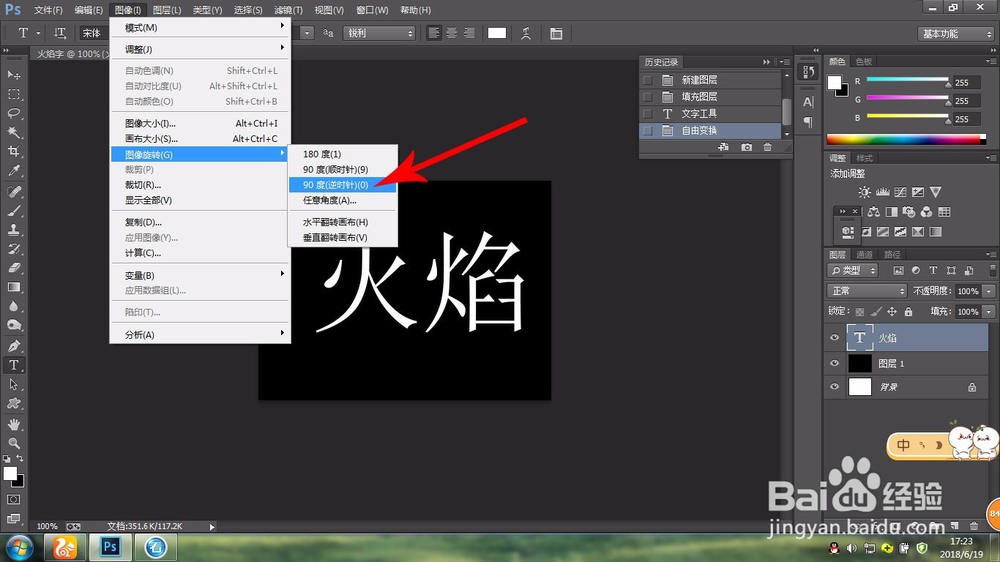Select the Rectangular Marquee tool
The height and width of the screenshot is (562, 1000).
click(x=13, y=94)
